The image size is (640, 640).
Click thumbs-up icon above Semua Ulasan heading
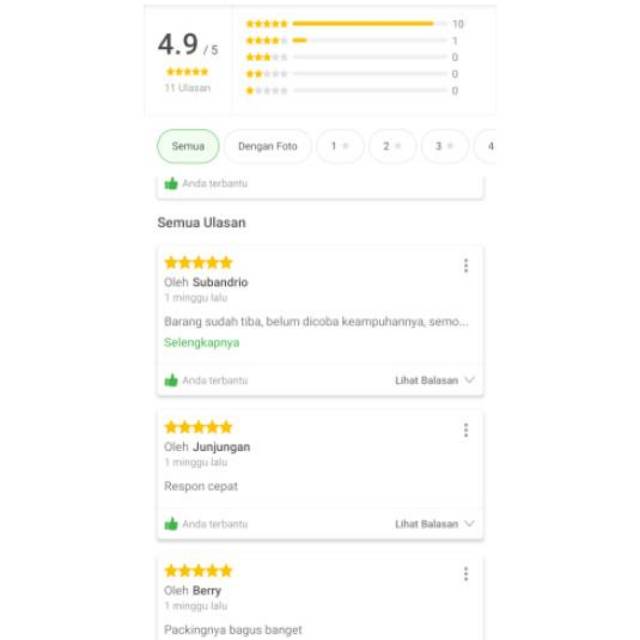click(x=171, y=184)
